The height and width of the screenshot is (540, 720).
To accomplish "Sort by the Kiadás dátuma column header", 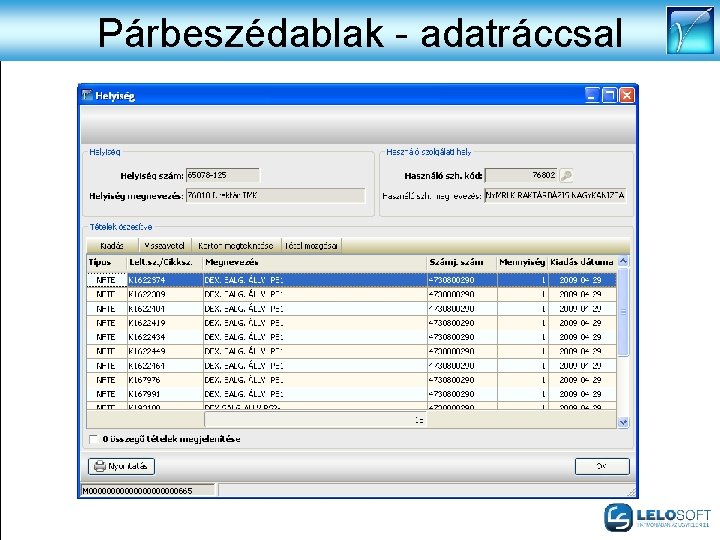I will [582, 263].
